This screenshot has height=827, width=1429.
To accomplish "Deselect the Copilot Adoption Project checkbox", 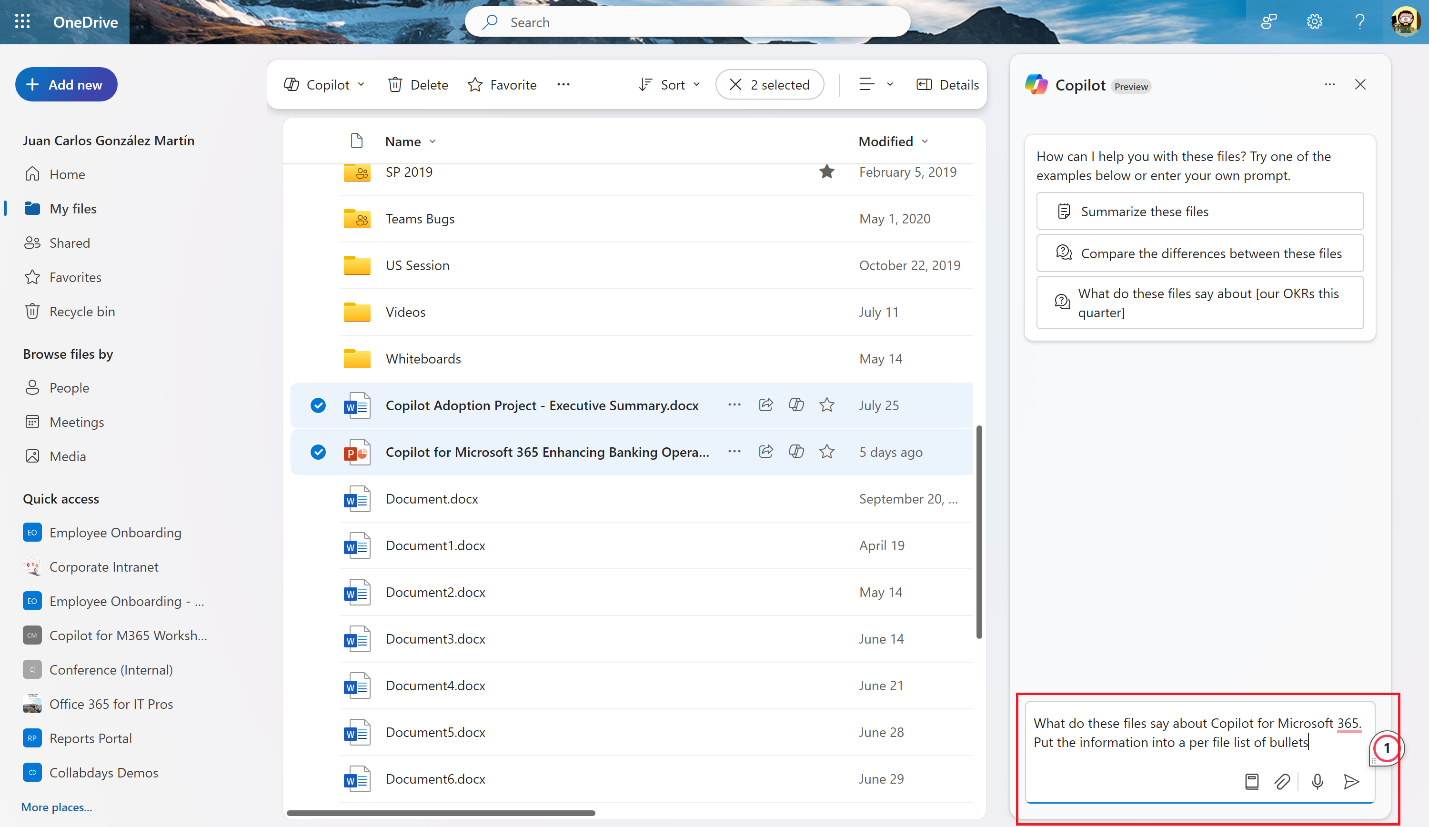I will [317, 405].
